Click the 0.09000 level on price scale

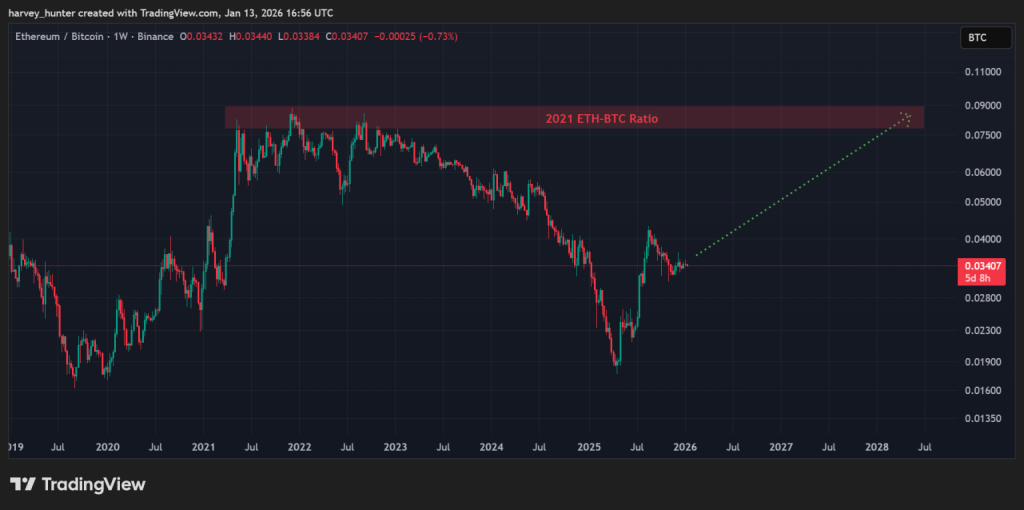(981, 106)
